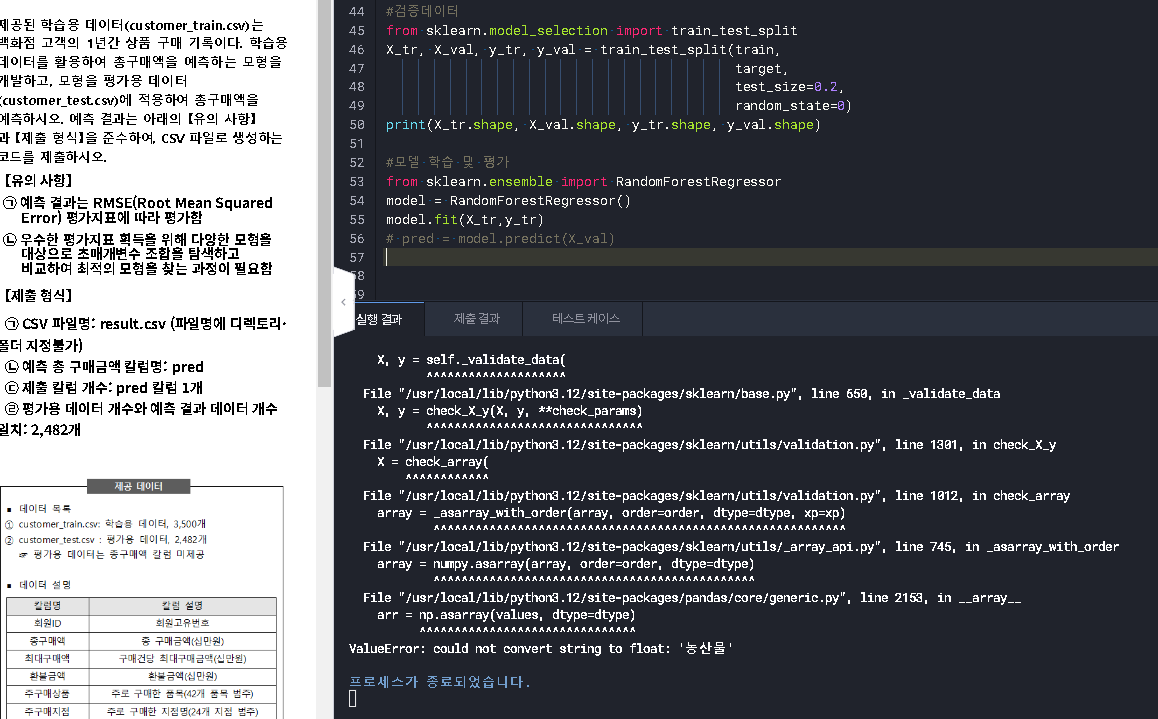1158x719 pixels.
Task: Click the pandas/core/generic.py traceback line
Action: pos(691,597)
